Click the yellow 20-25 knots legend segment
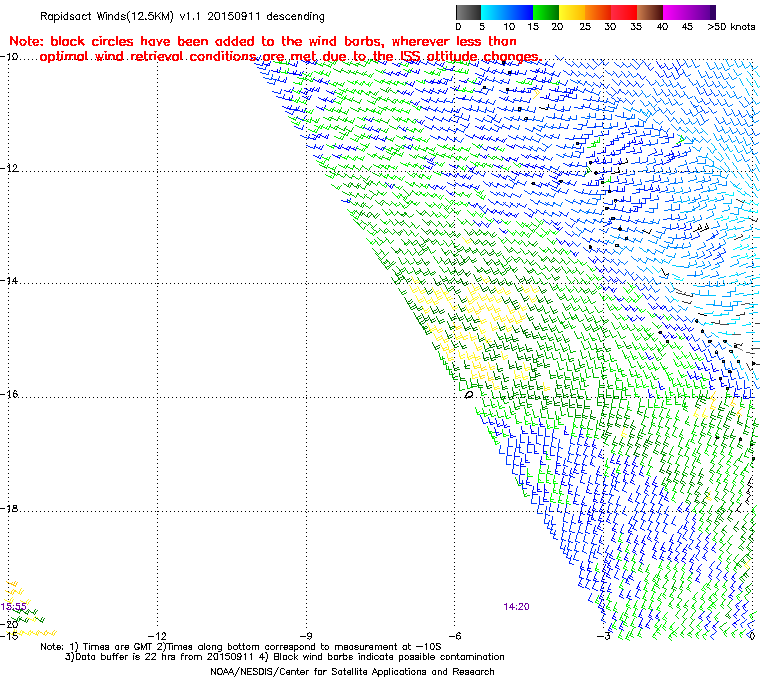The width and height of the screenshot is (760, 688). (572, 12)
